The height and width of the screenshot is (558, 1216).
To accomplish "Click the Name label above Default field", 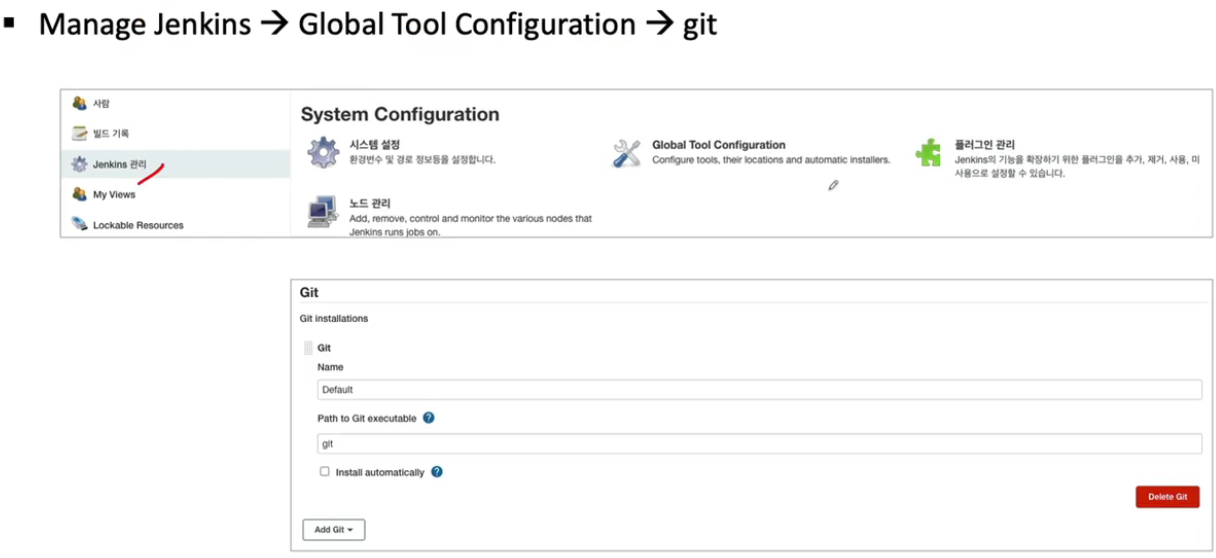I will click(x=330, y=367).
